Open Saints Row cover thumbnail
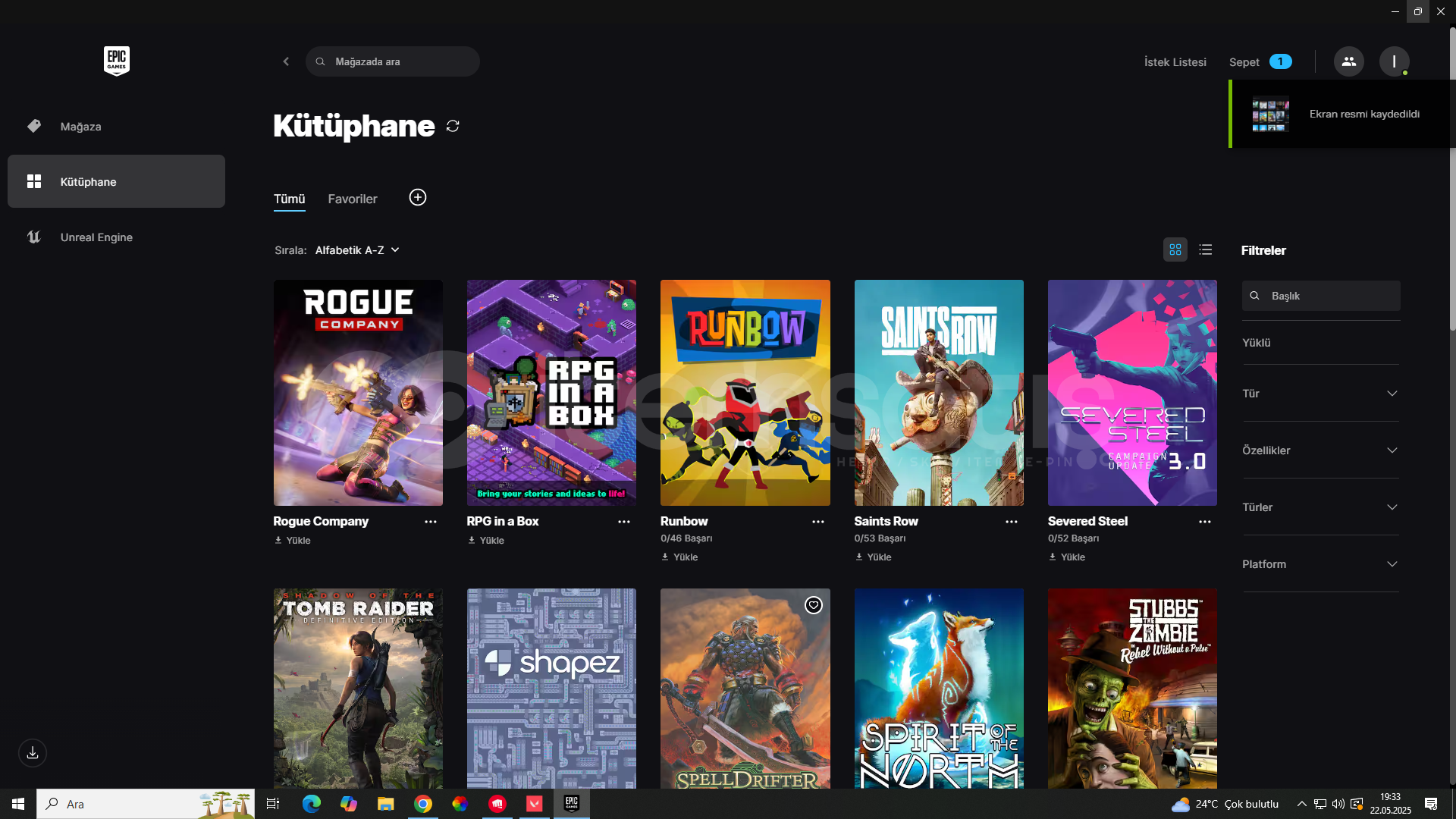 point(939,393)
